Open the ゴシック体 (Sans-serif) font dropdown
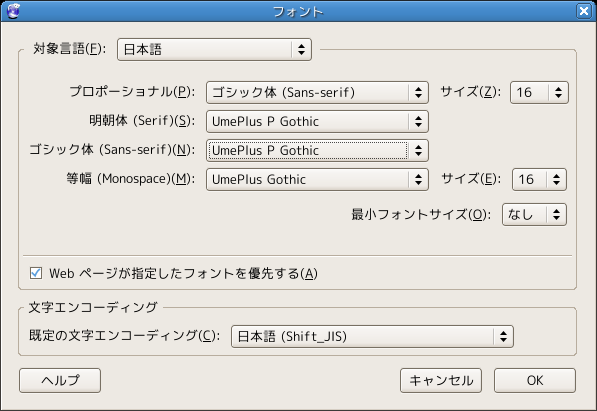This screenshot has height=411, width=597. [317, 150]
